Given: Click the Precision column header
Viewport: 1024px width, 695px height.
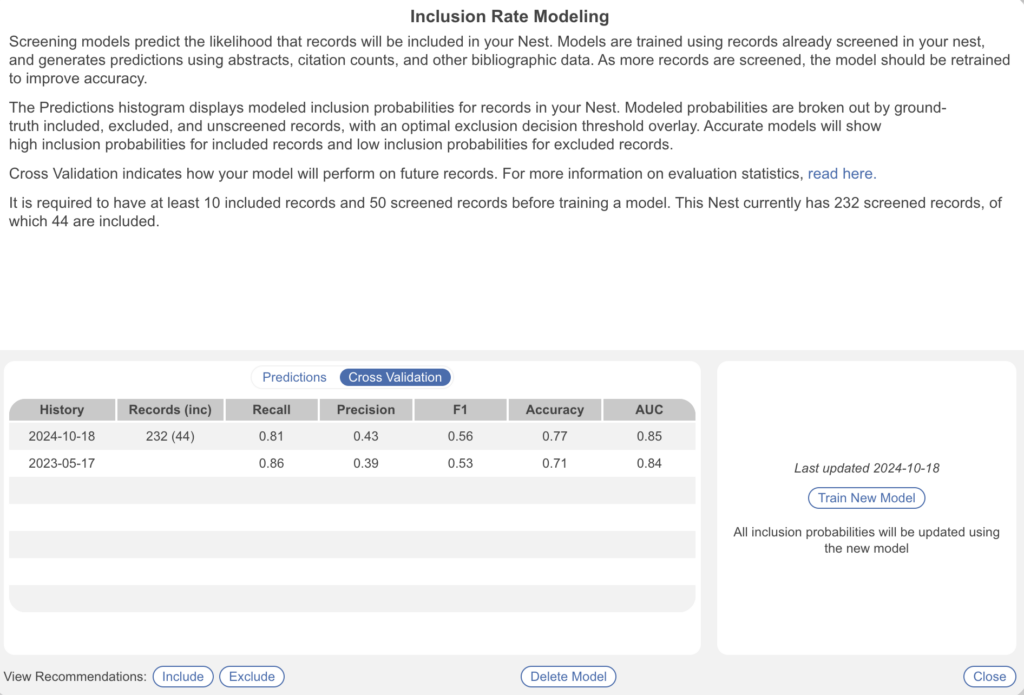Looking at the screenshot, I should point(365,409).
